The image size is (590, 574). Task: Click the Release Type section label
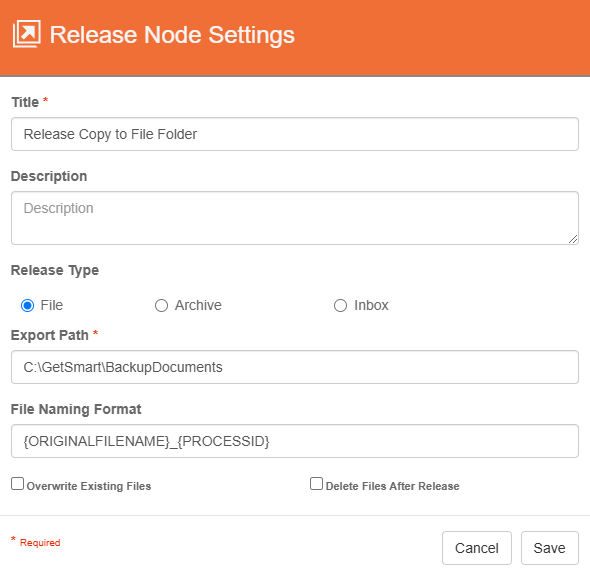[x=55, y=270]
